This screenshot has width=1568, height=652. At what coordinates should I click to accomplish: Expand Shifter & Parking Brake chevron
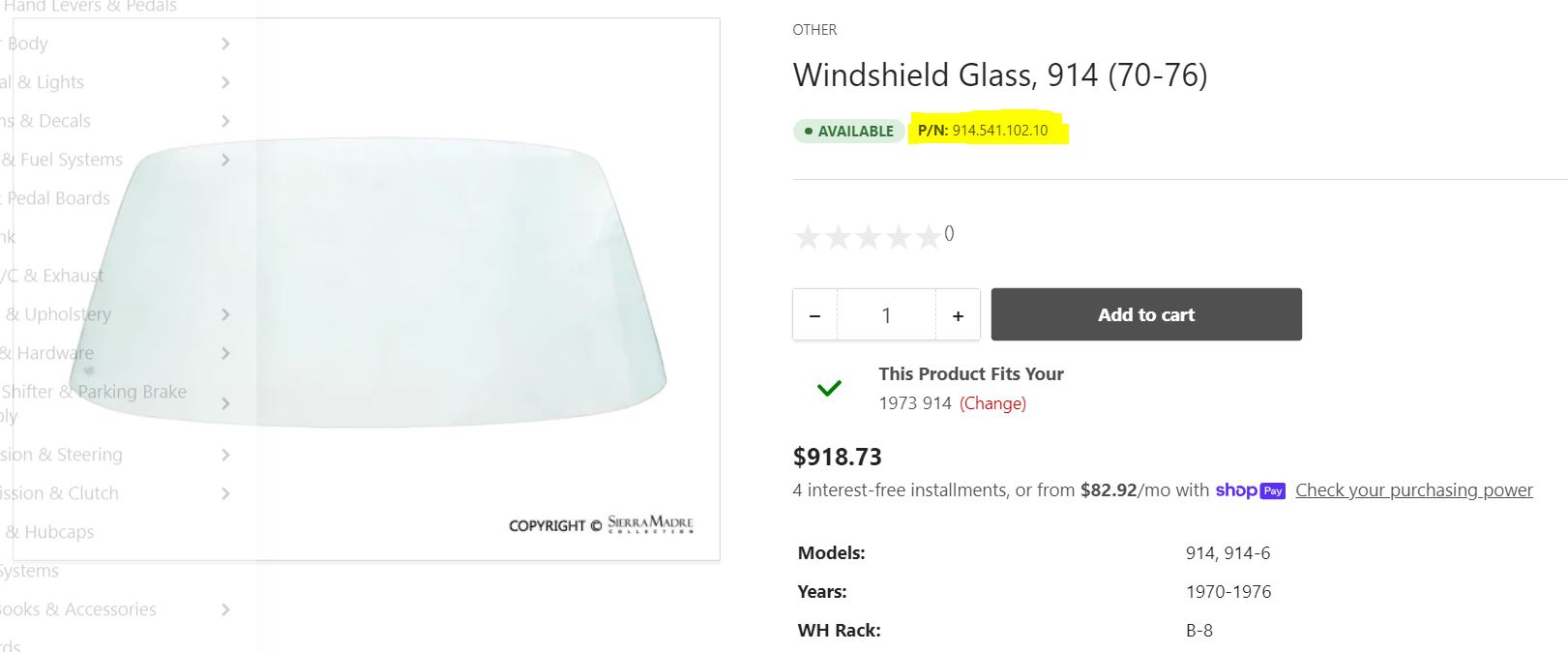tap(225, 403)
